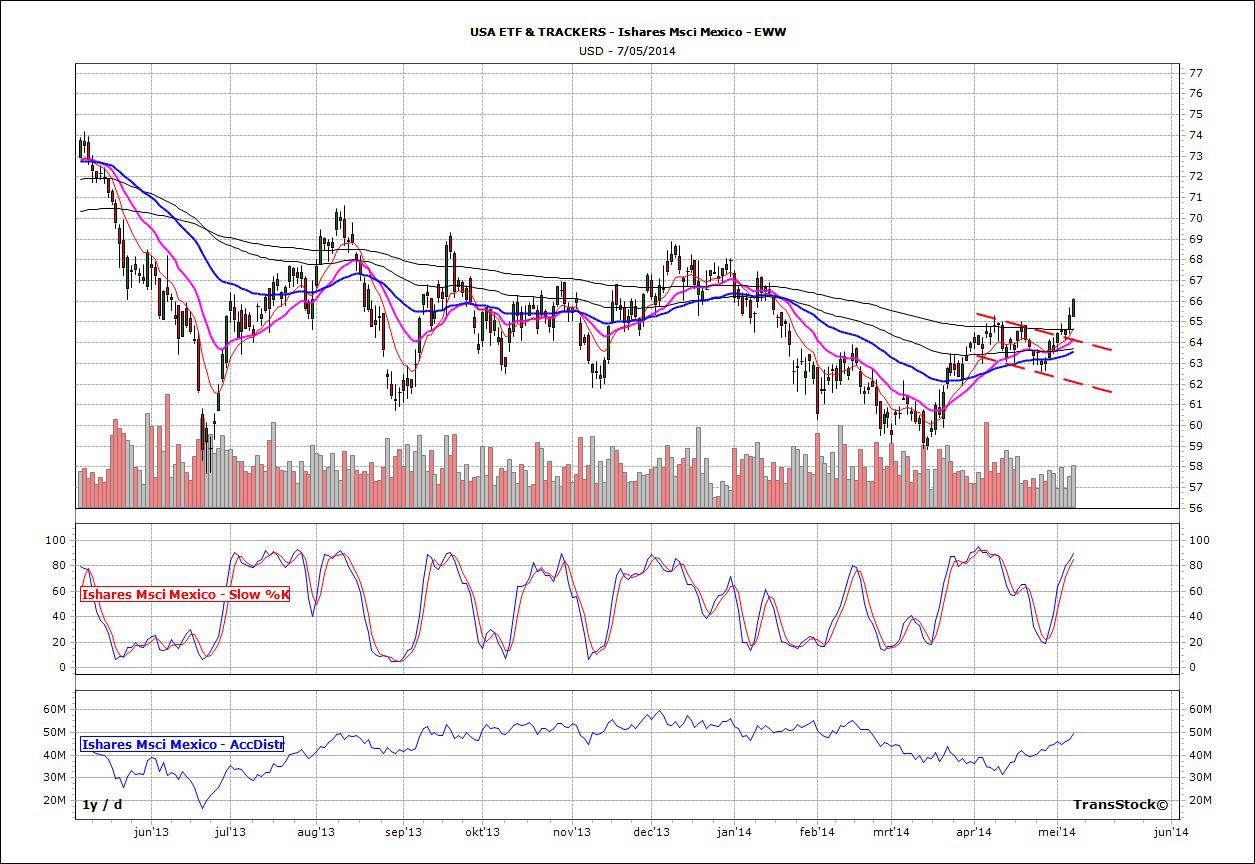Click the 62 price axis label

[x=1196, y=384]
